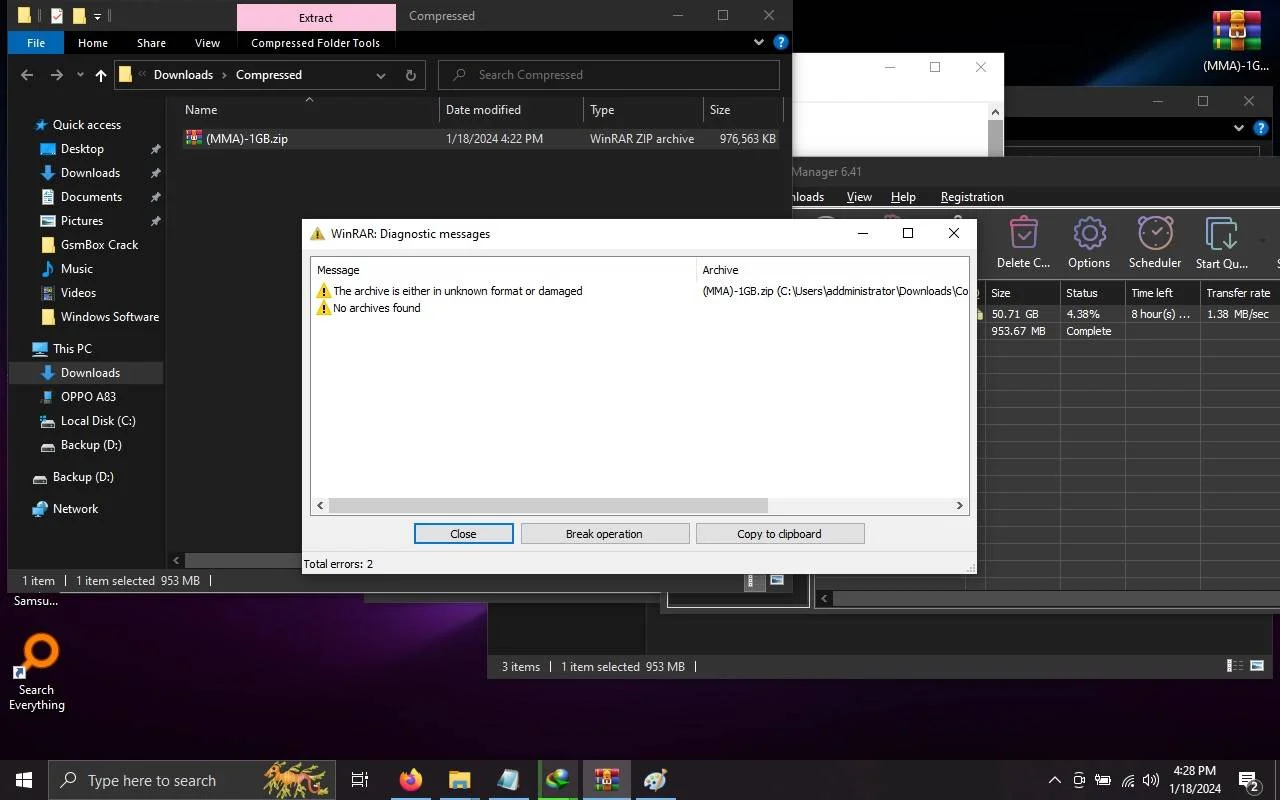
Task: Open the Customize Quick Access Toolbar dropdown
Action: click(x=97, y=16)
